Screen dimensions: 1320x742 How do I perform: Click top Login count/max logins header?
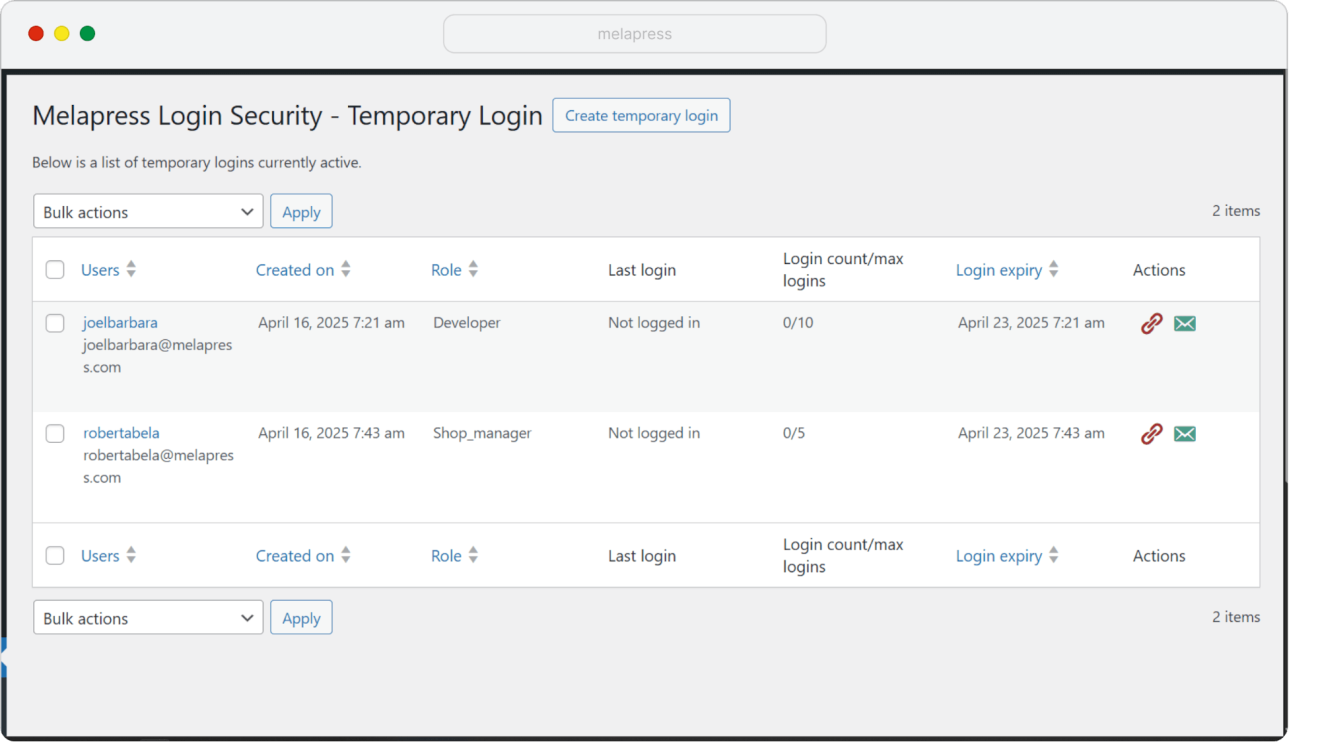(x=843, y=270)
